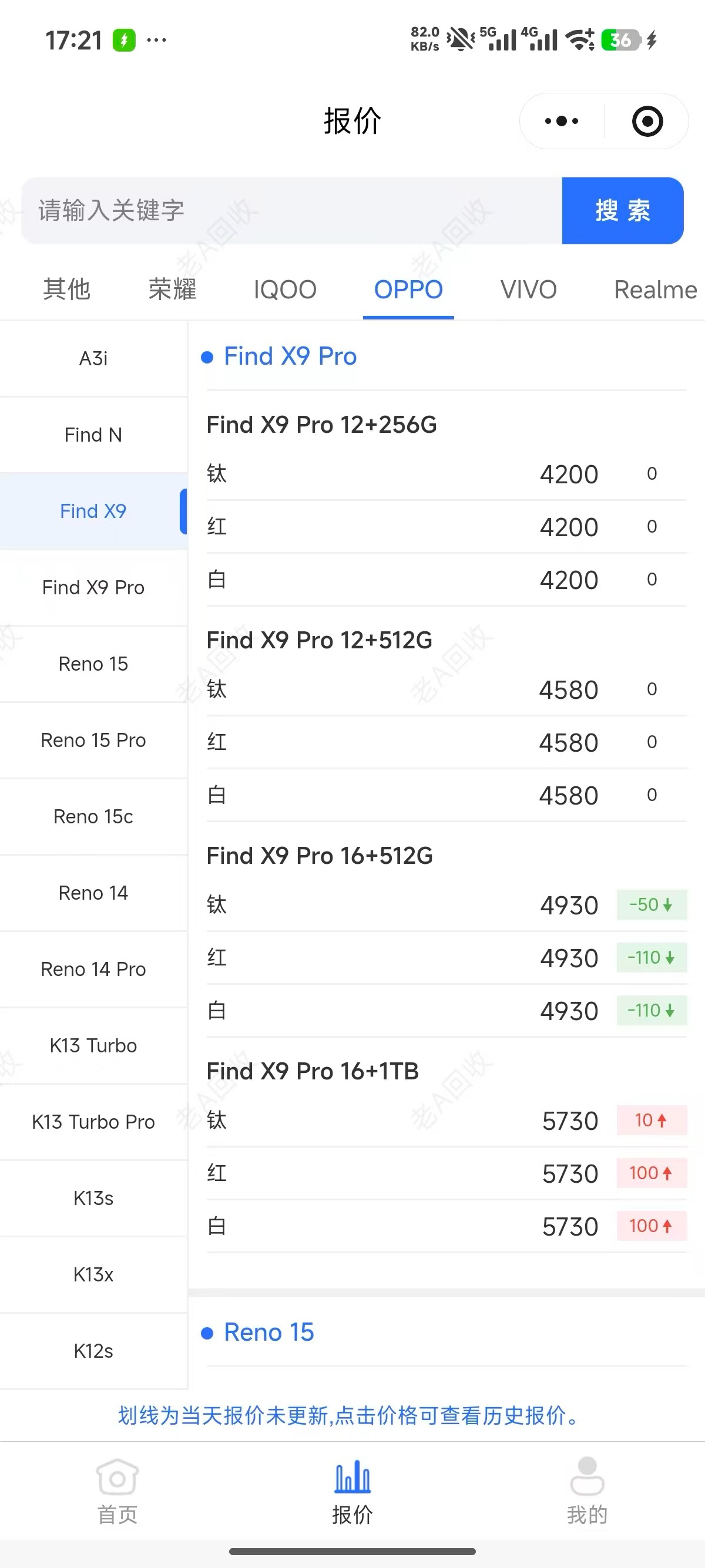Open the 我的 profile tab icon
This screenshot has width=705, height=1568.
coord(587,1477)
